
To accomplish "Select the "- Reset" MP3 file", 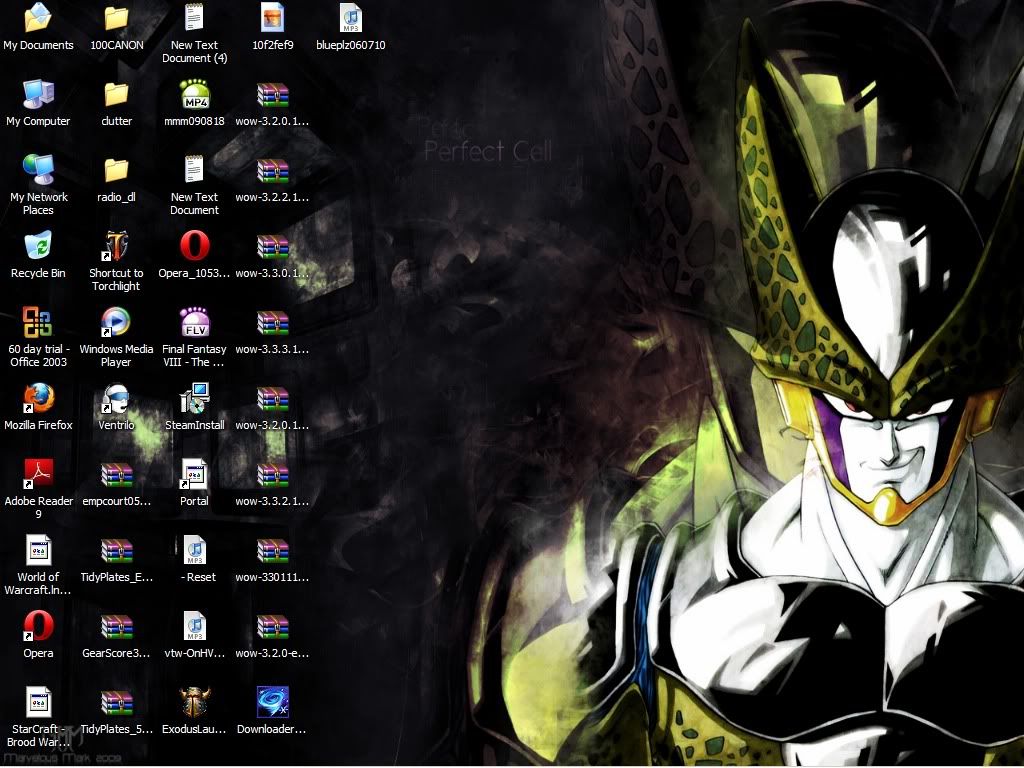I will click(x=195, y=551).
